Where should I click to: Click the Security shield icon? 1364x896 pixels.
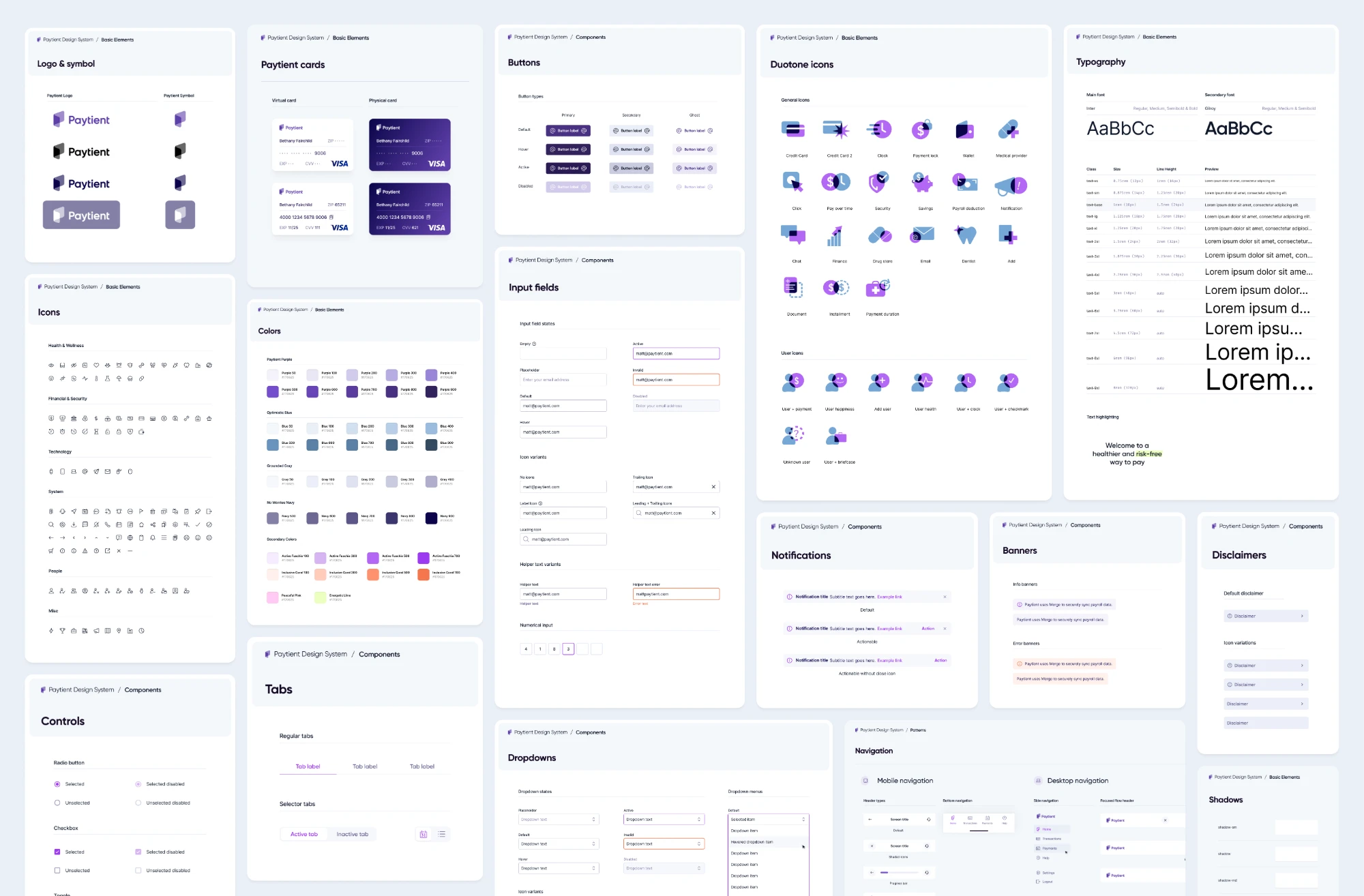(x=879, y=181)
